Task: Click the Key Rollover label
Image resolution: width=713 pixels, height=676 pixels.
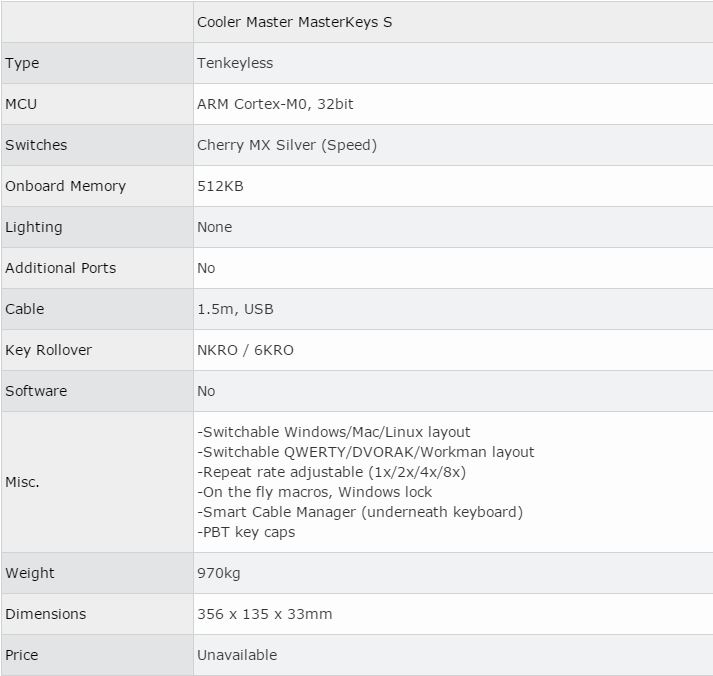Action: (x=48, y=350)
